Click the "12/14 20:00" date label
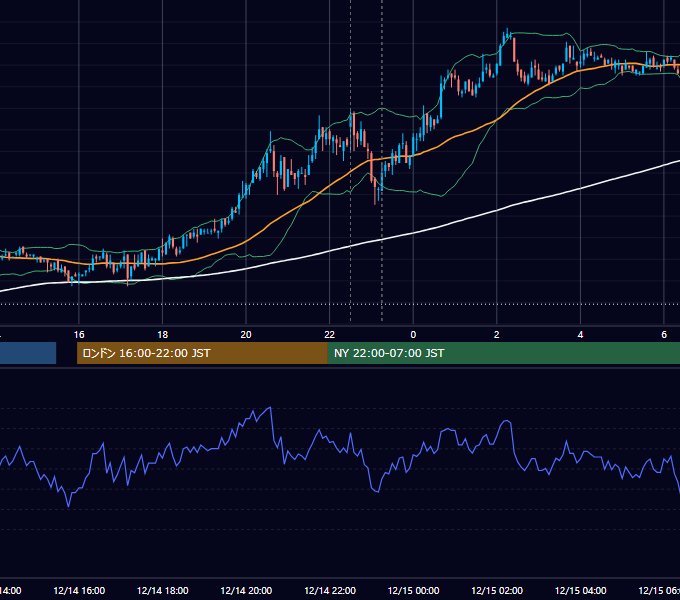Screen dimensions: 680x600 point(246,590)
